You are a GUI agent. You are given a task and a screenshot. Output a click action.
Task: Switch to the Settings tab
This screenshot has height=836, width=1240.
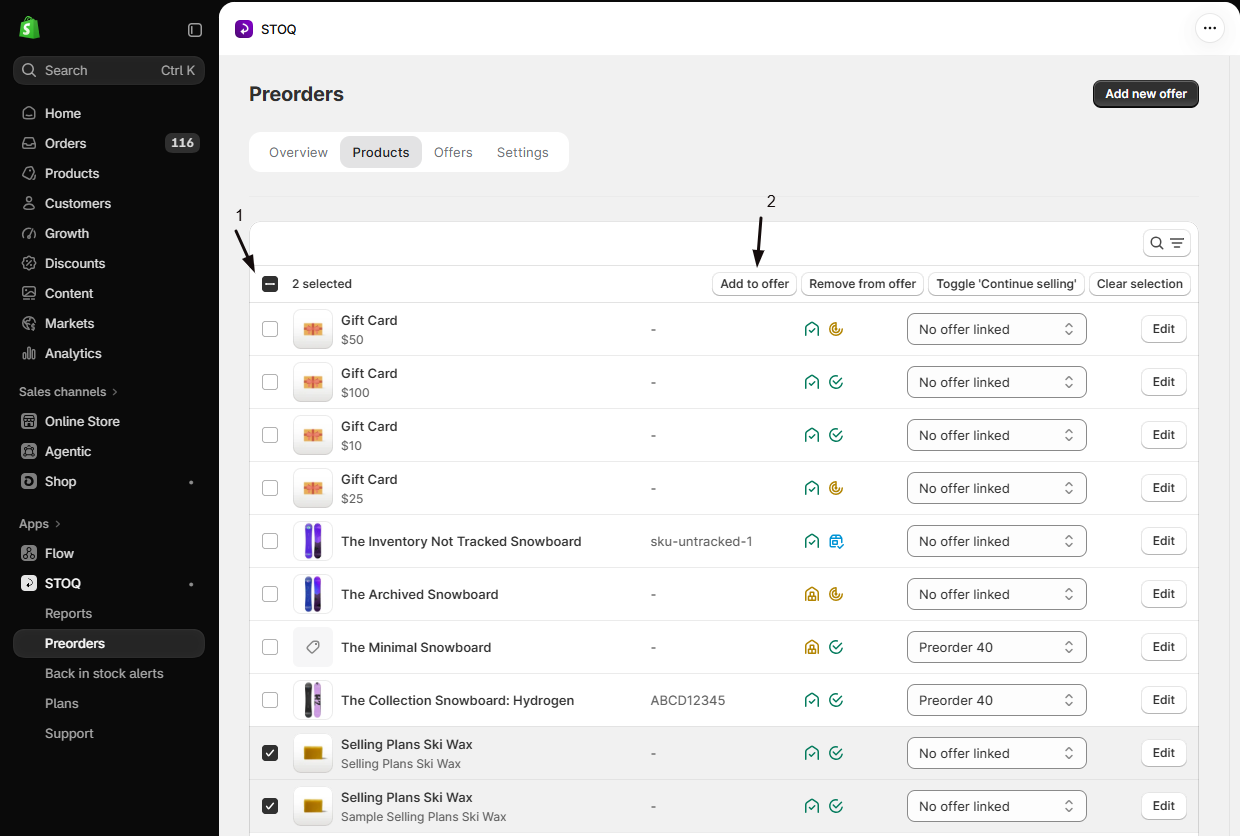click(x=523, y=152)
